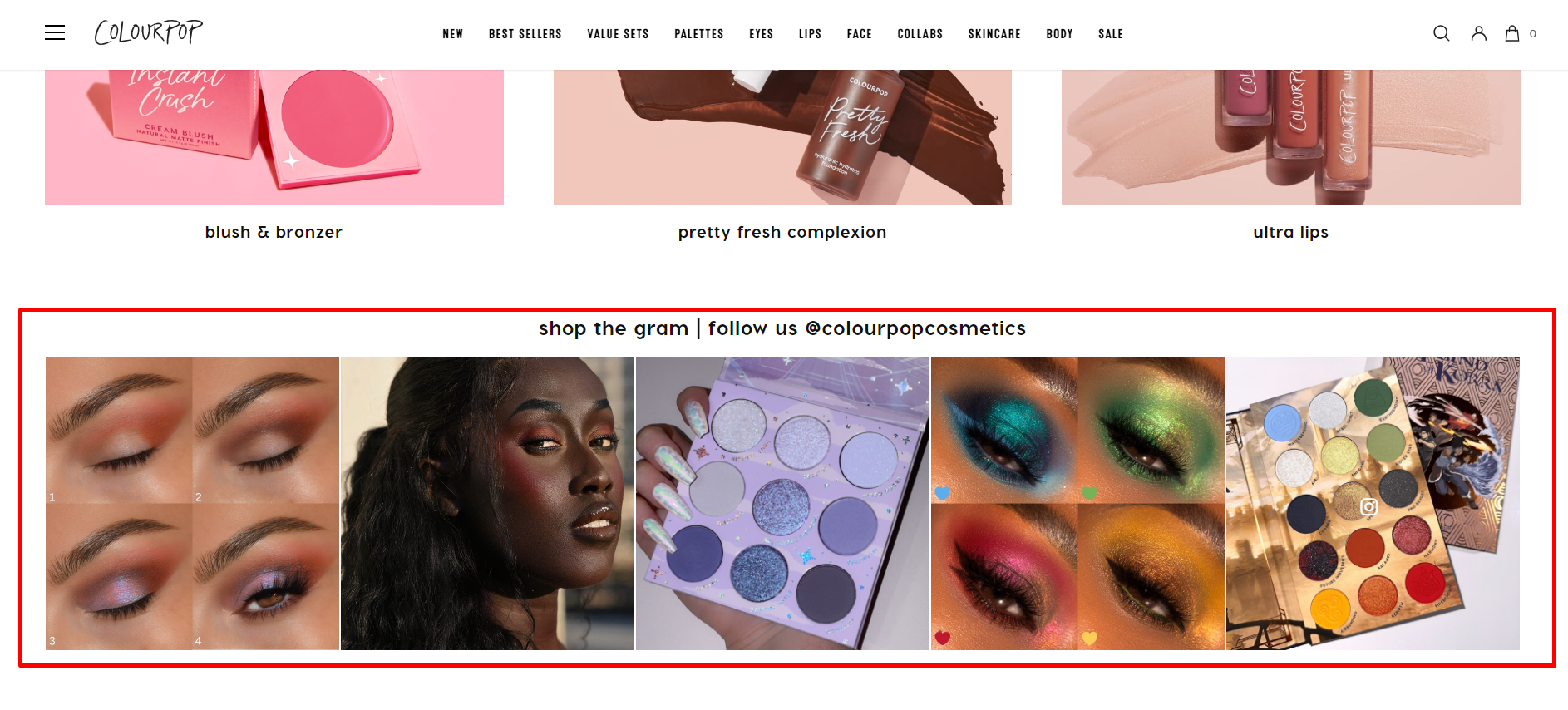Open the colorful eye looks collage
1568x710 pixels.
pyautogui.click(x=1077, y=503)
